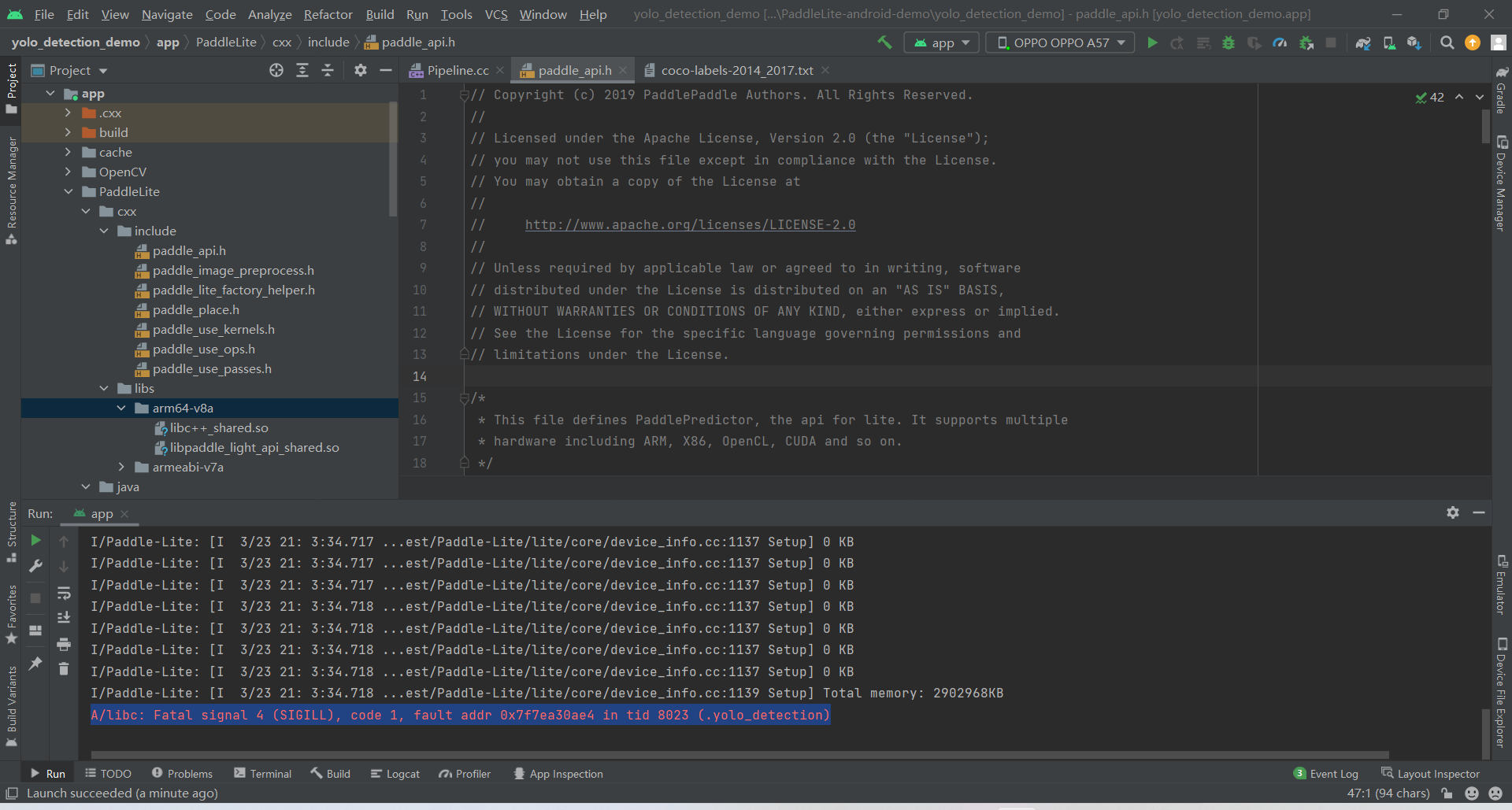Click Scroll to End icon in console
Screen dimensions: 1512x810
pos(64,618)
